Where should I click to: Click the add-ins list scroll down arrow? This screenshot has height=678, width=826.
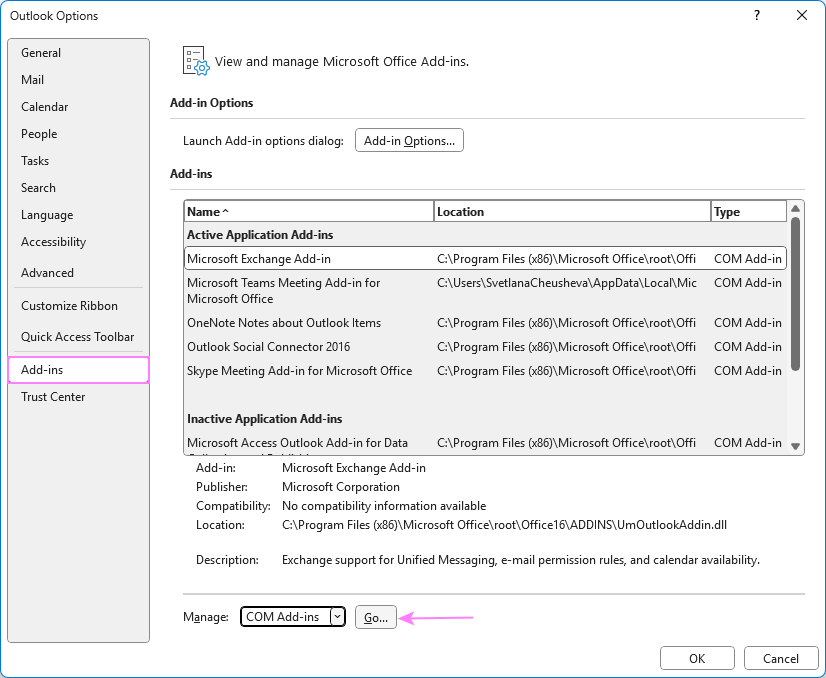point(795,446)
